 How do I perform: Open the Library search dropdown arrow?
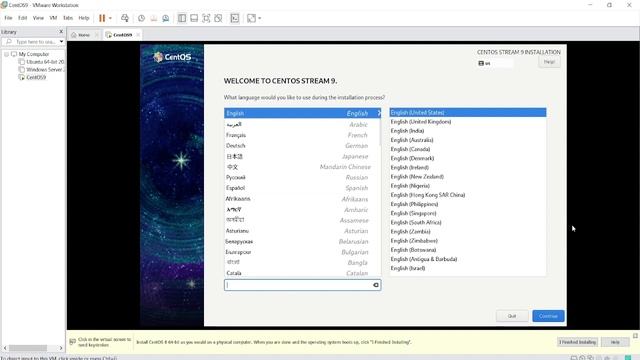pyautogui.click(x=61, y=42)
